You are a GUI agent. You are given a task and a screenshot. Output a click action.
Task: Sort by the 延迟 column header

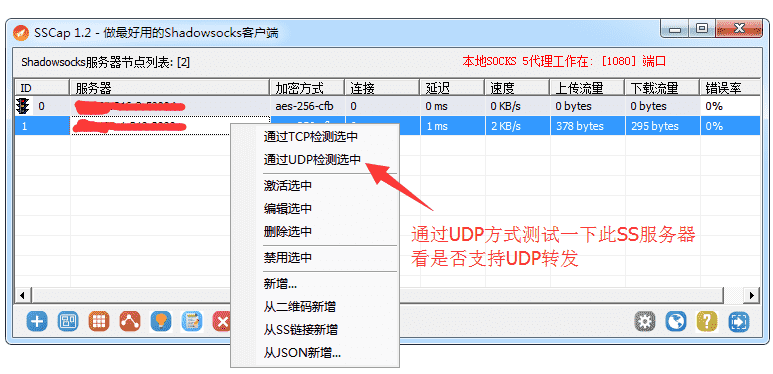click(x=452, y=88)
